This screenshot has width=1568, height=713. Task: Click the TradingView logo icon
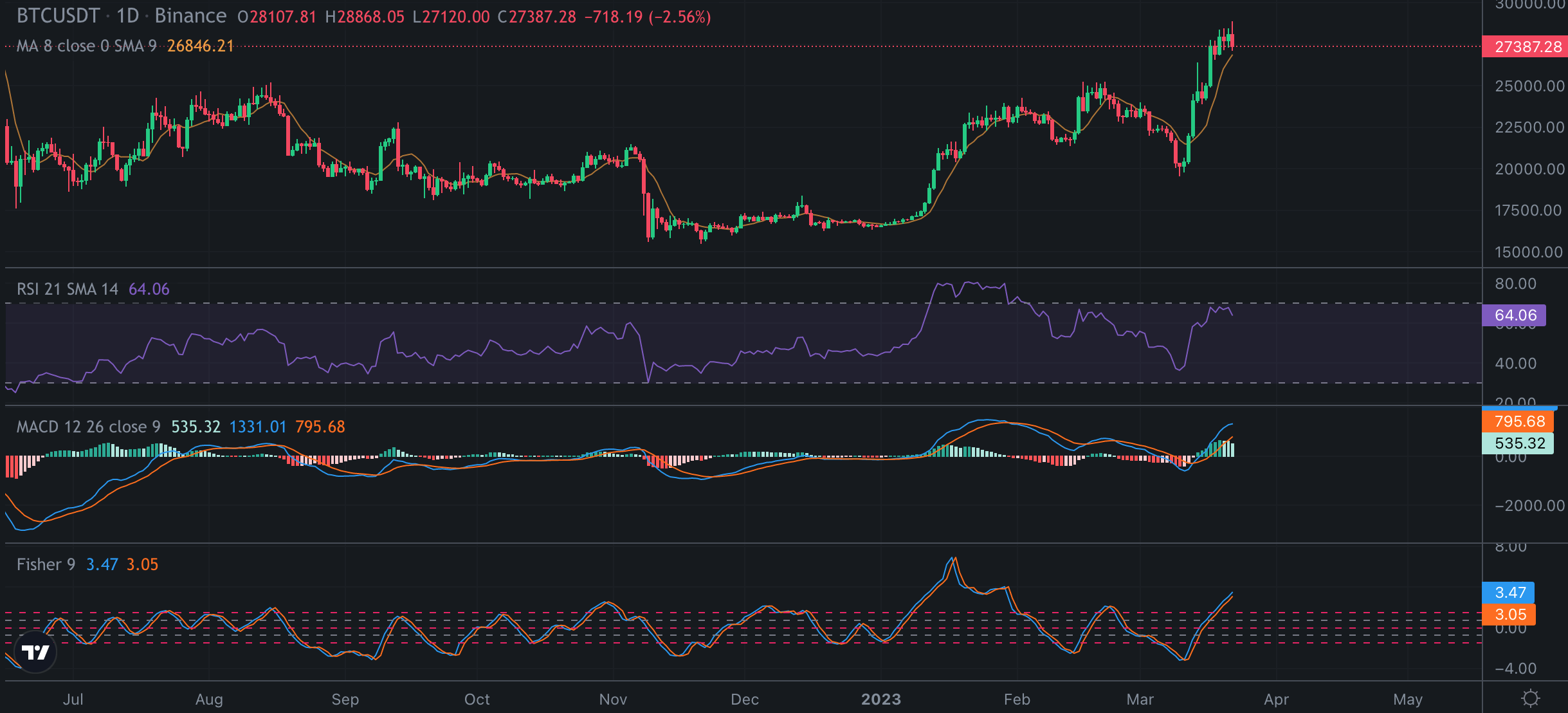(35, 652)
